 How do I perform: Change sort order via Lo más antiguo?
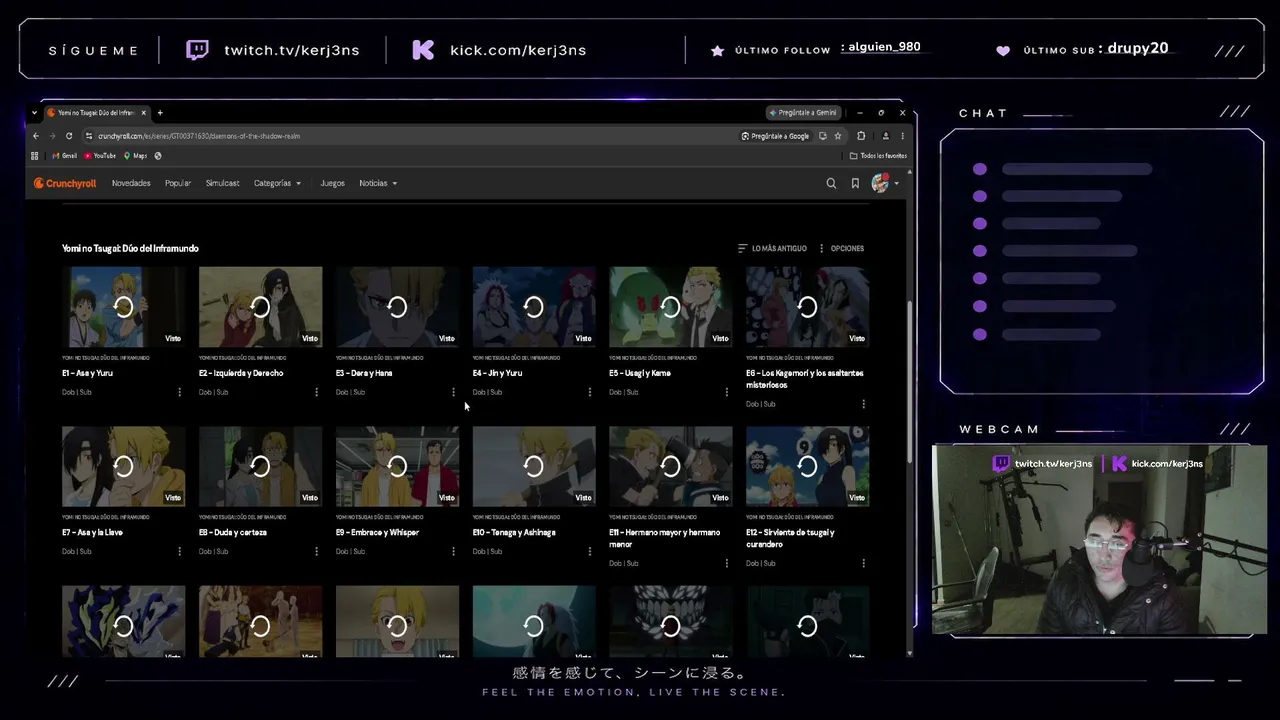click(772, 248)
